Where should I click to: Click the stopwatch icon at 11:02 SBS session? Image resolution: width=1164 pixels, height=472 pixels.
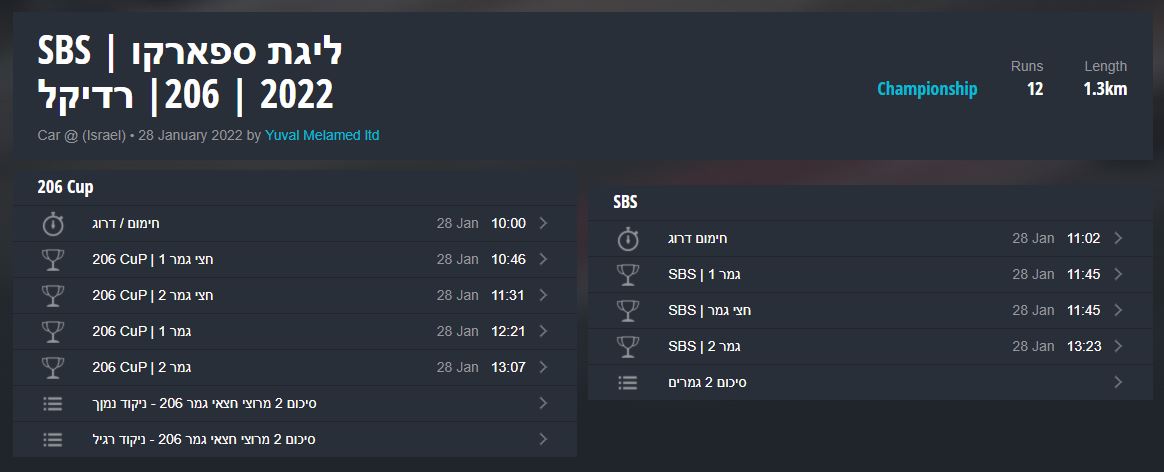[628, 239]
